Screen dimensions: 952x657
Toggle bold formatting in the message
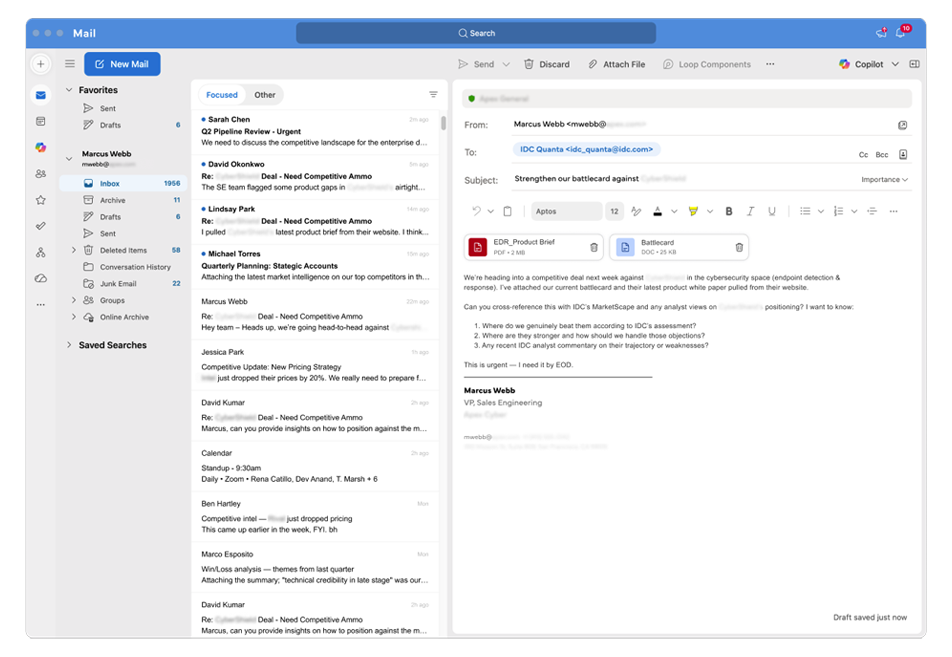coord(728,211)
